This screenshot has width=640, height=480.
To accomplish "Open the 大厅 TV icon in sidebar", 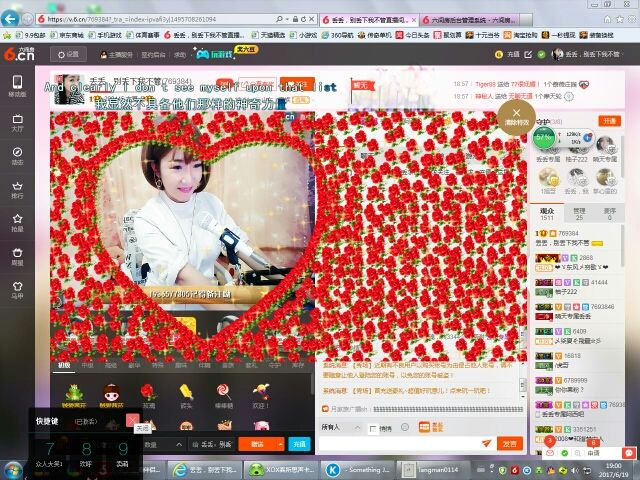I will [x=17, y=119].
